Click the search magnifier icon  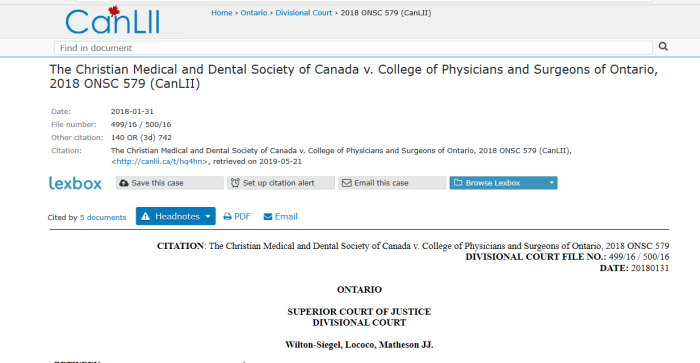pos(663,46)
